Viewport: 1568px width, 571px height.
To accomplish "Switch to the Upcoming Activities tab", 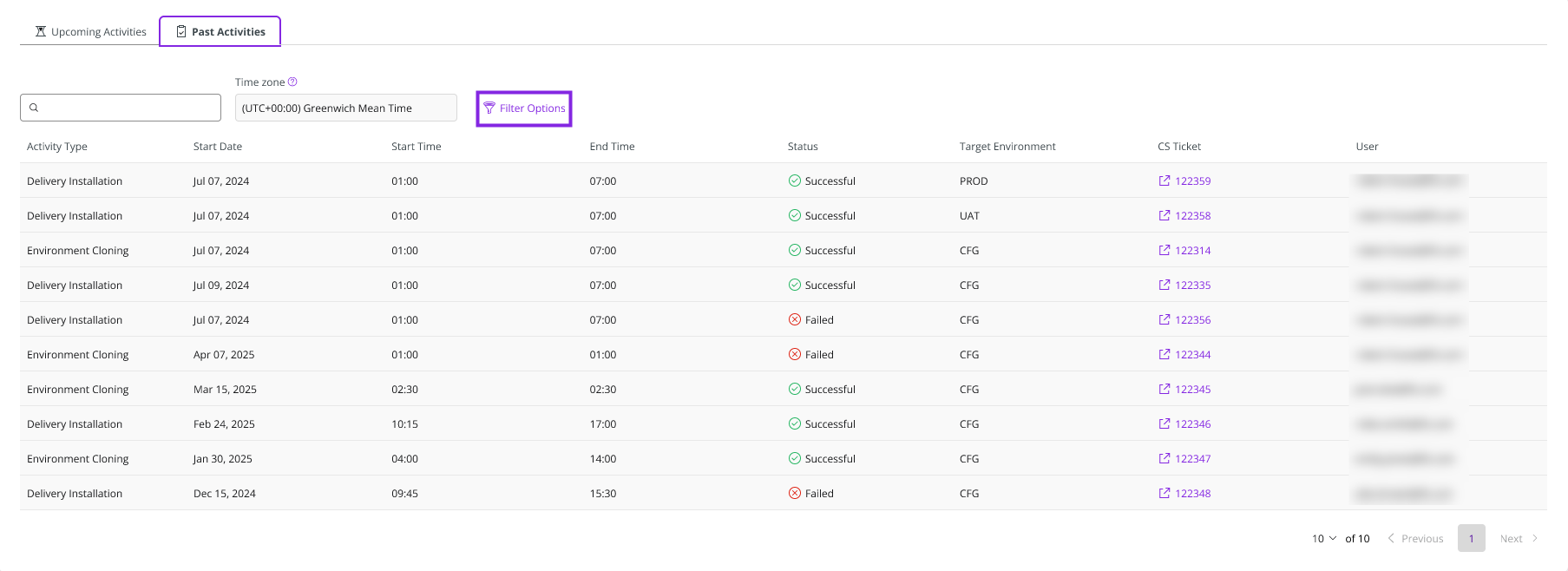I will coord(90,31).
